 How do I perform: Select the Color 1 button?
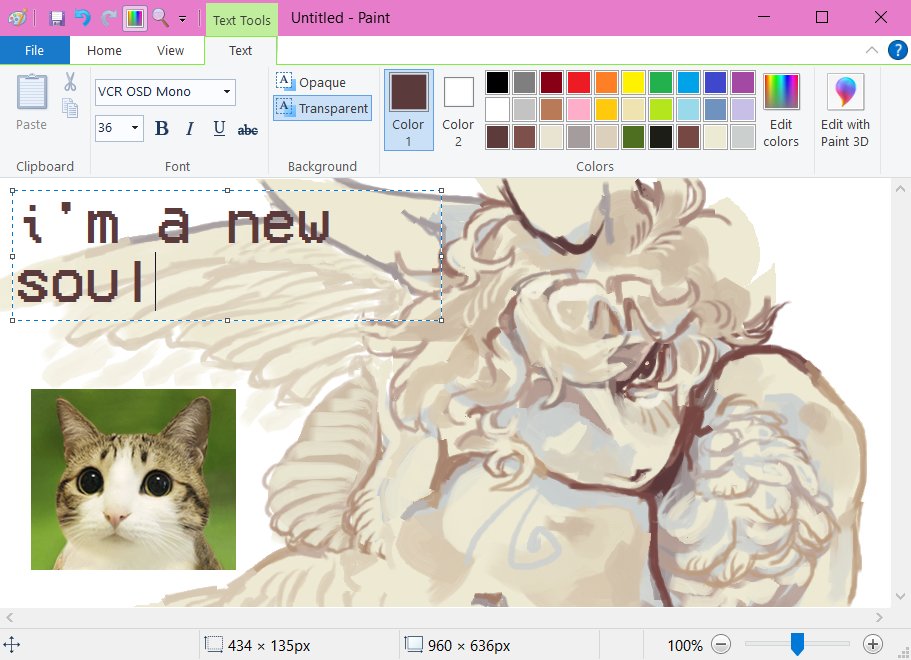[x=408, y=110]
